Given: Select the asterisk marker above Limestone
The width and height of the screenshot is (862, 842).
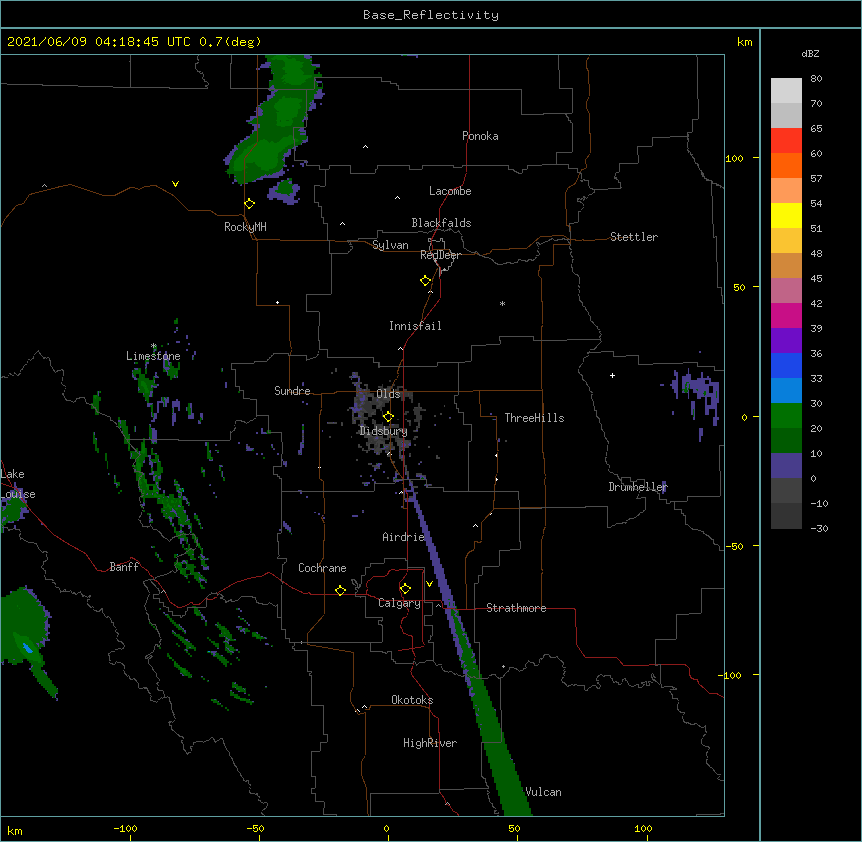Looking at the screenshot, I should (154, 346).
